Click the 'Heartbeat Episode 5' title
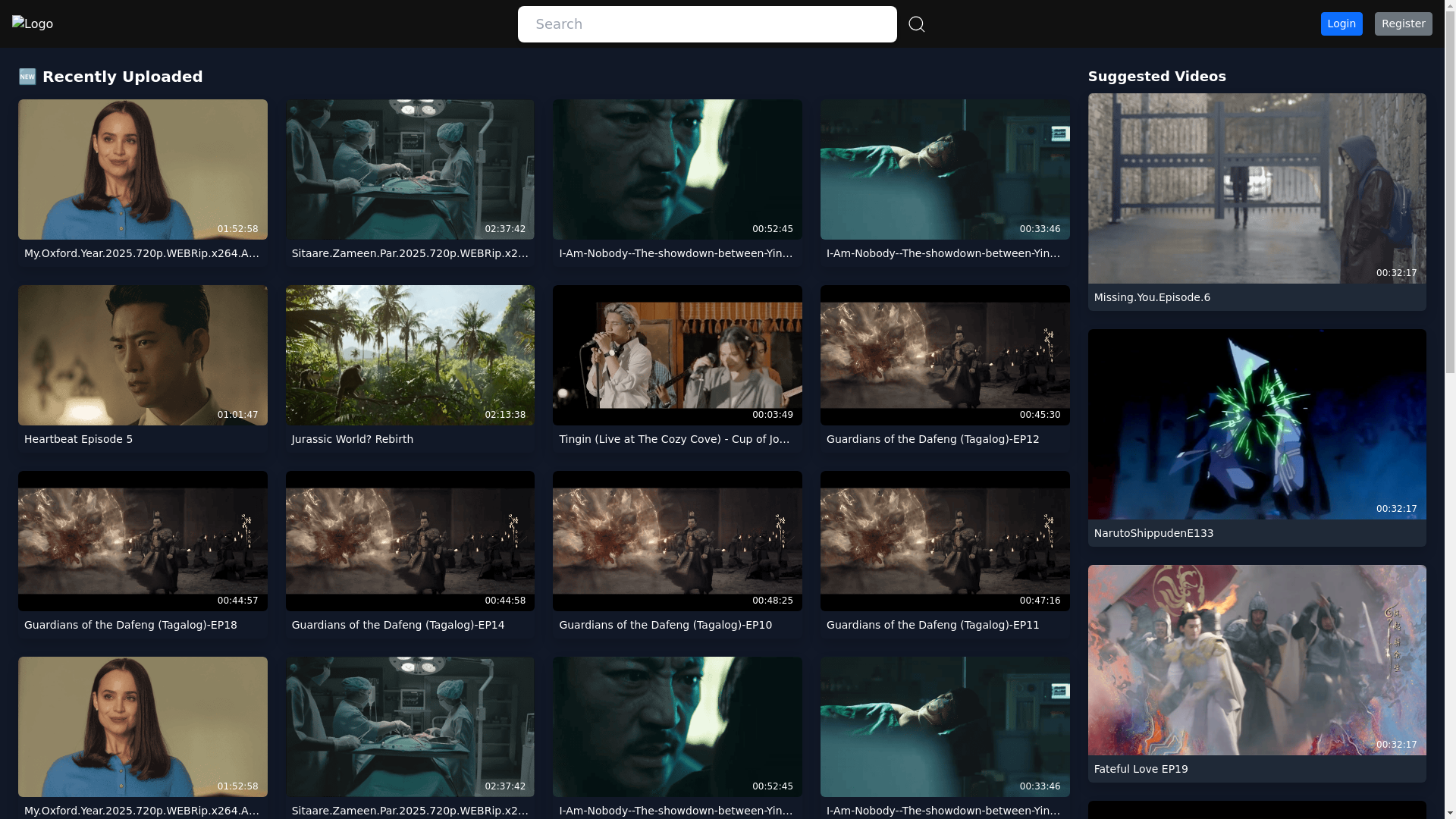 click(x=78, y=439)
